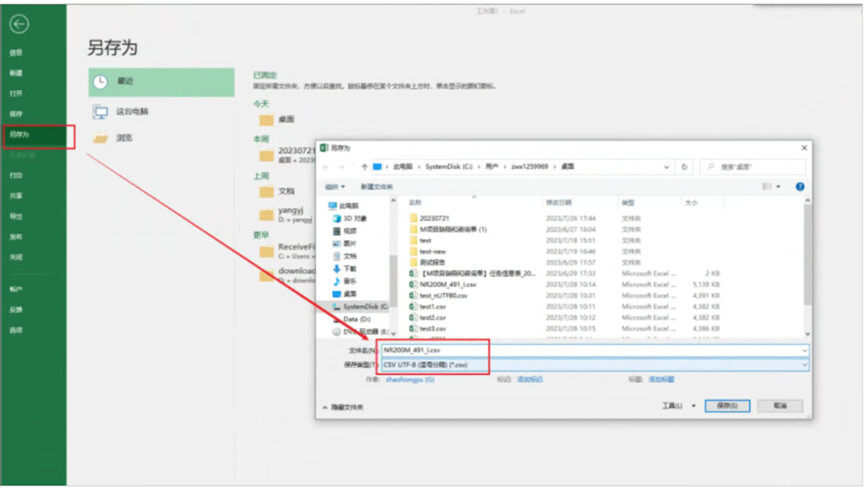Select the 最近 (Recent) location with clock icon
Viewport: 865px width, 488px height.
pos(161,82)
